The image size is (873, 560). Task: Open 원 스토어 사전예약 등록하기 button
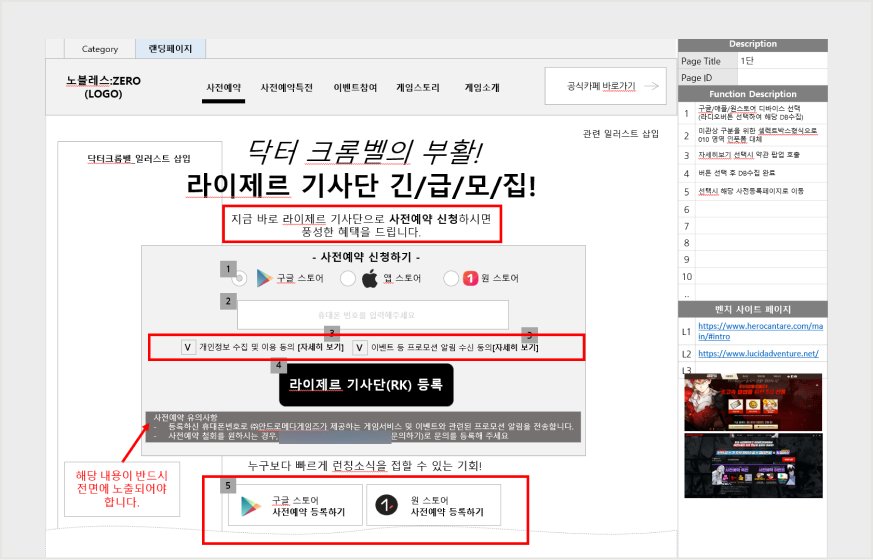pos(434,505)
